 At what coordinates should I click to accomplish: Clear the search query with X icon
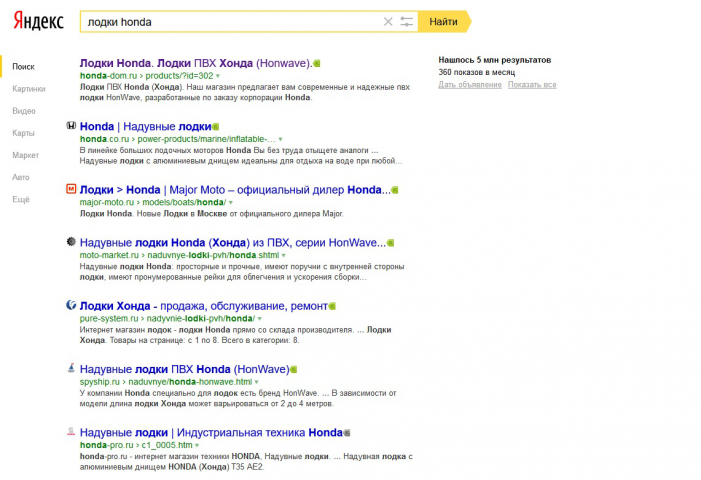point(388,21)
